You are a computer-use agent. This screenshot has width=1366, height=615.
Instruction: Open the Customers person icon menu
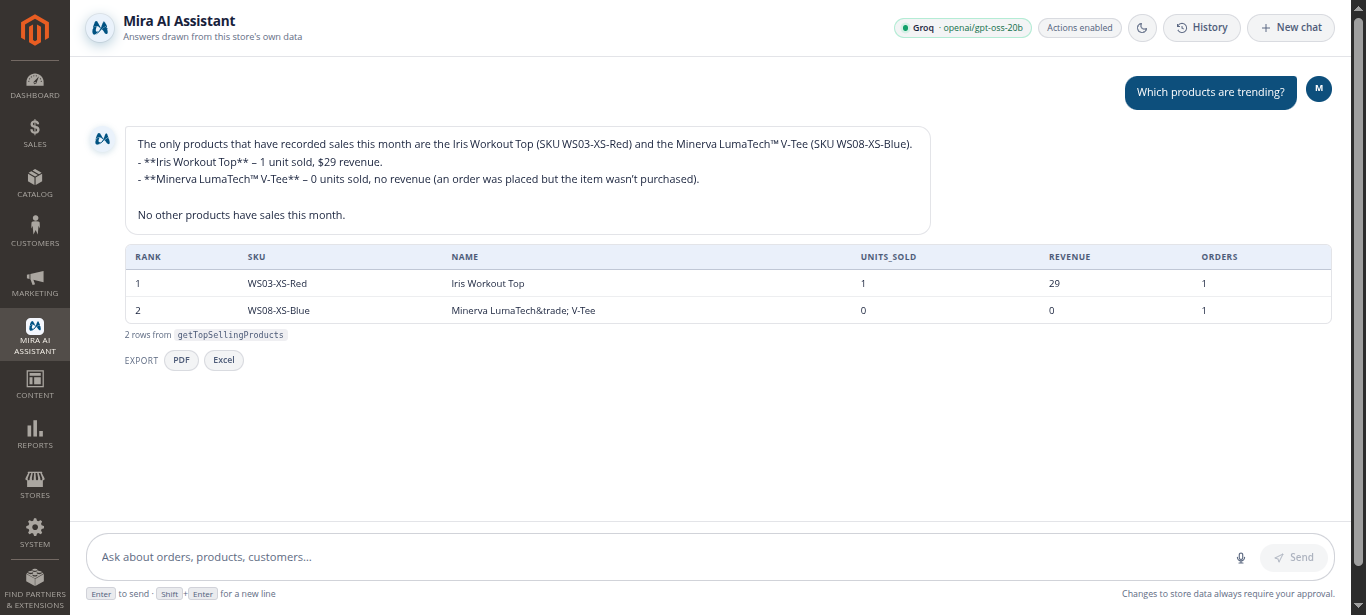tap(35, 233)
